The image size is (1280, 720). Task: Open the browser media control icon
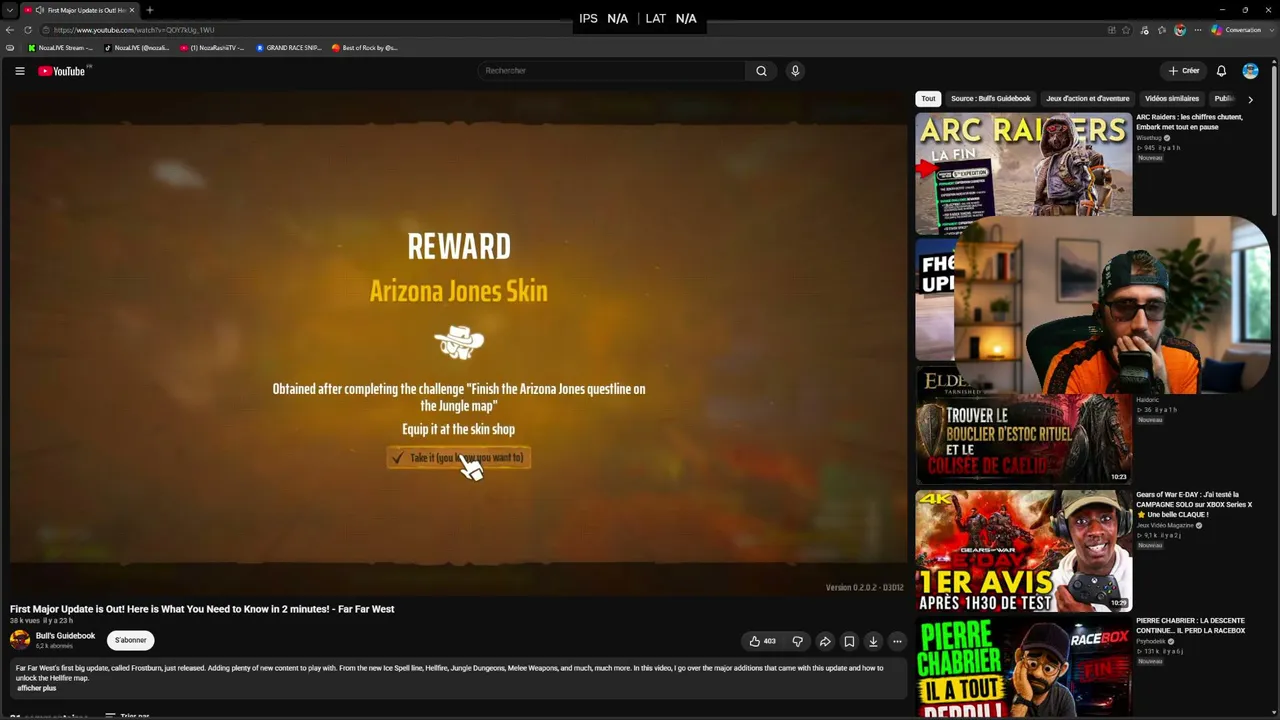click(1145, 30)
